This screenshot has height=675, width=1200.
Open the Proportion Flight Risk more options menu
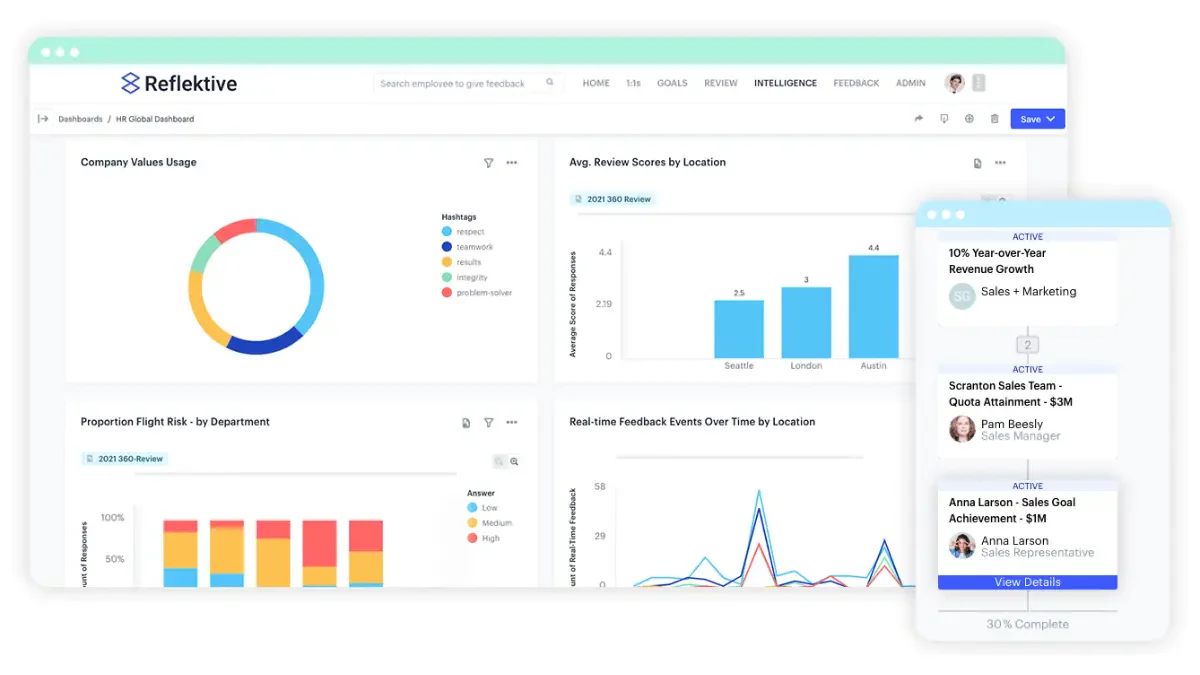click(512, 422)
